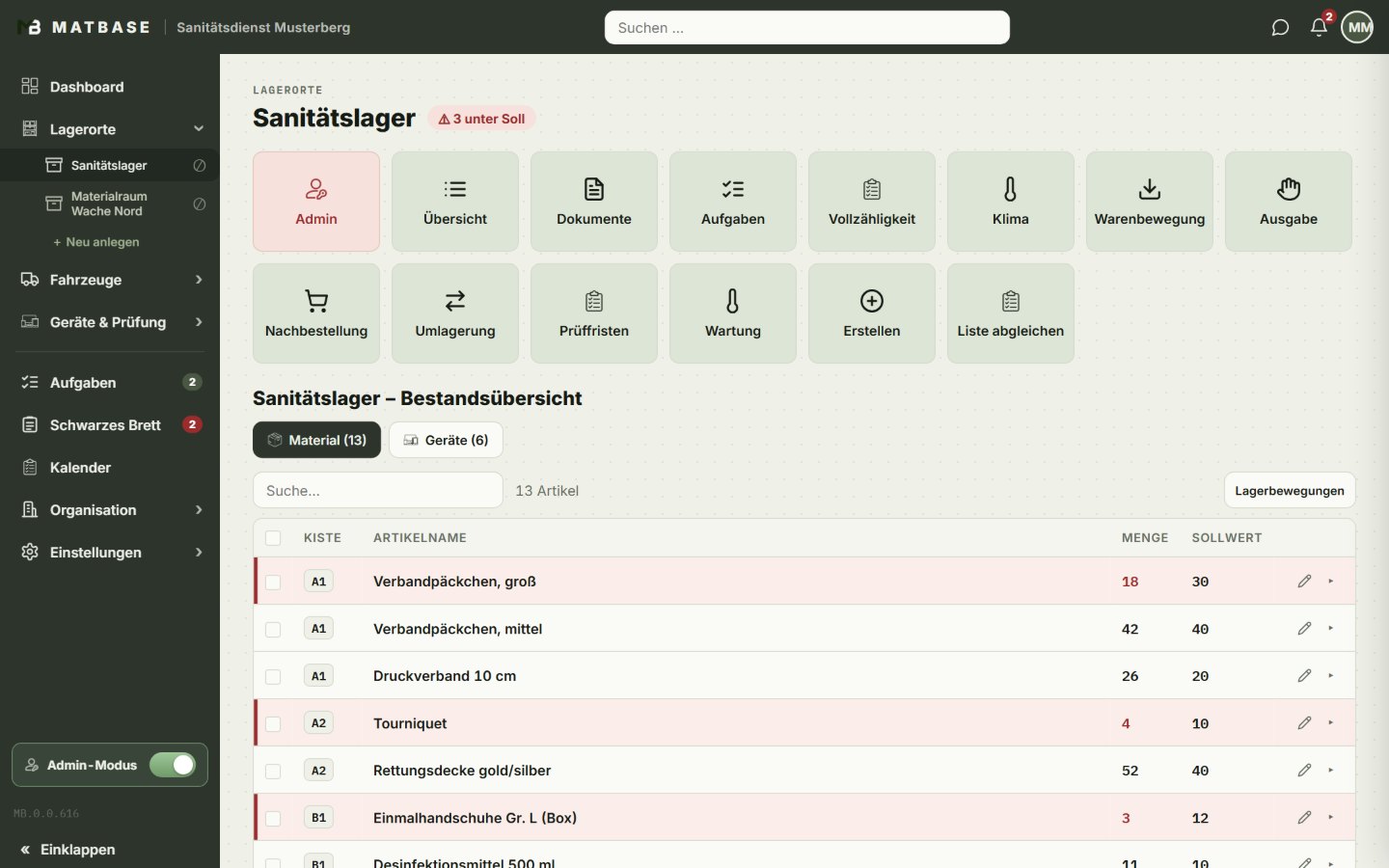This screenshot has height=868, width=1389.
Task: Click the global Suchen search field
Action: [807, 27]
